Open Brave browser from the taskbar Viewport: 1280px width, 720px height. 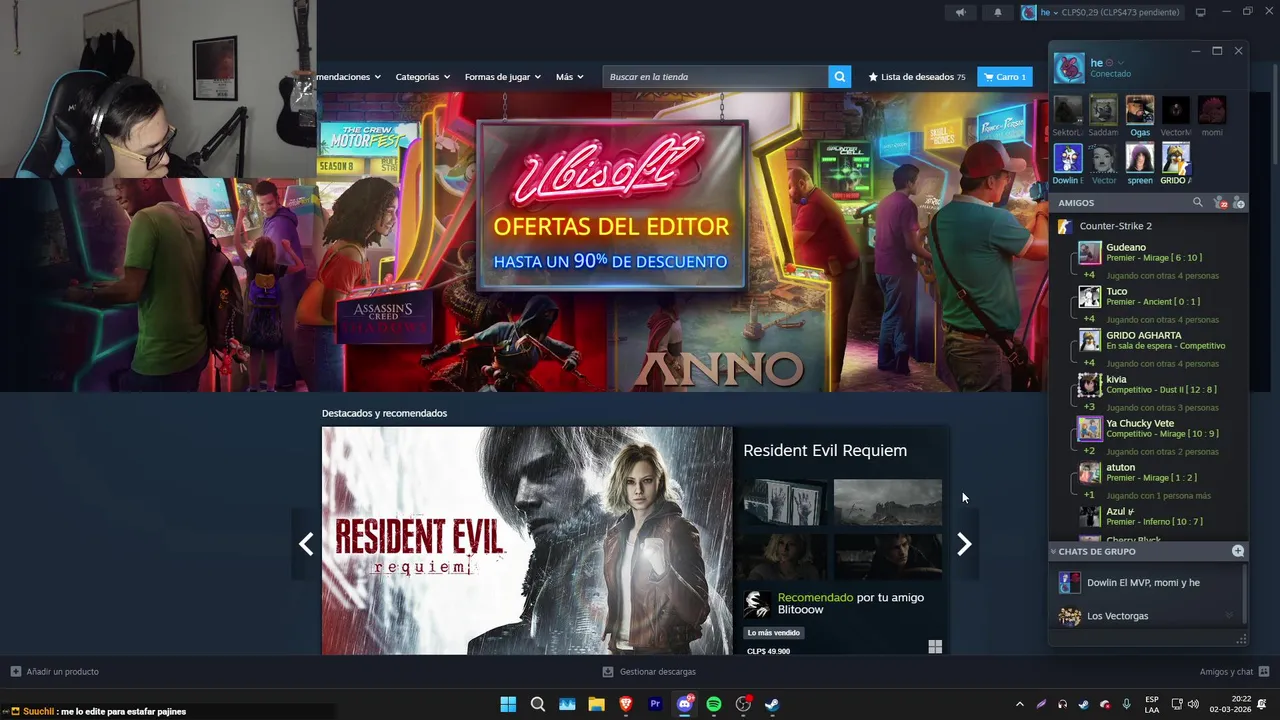pyautogui.click(x=626, y=704)
